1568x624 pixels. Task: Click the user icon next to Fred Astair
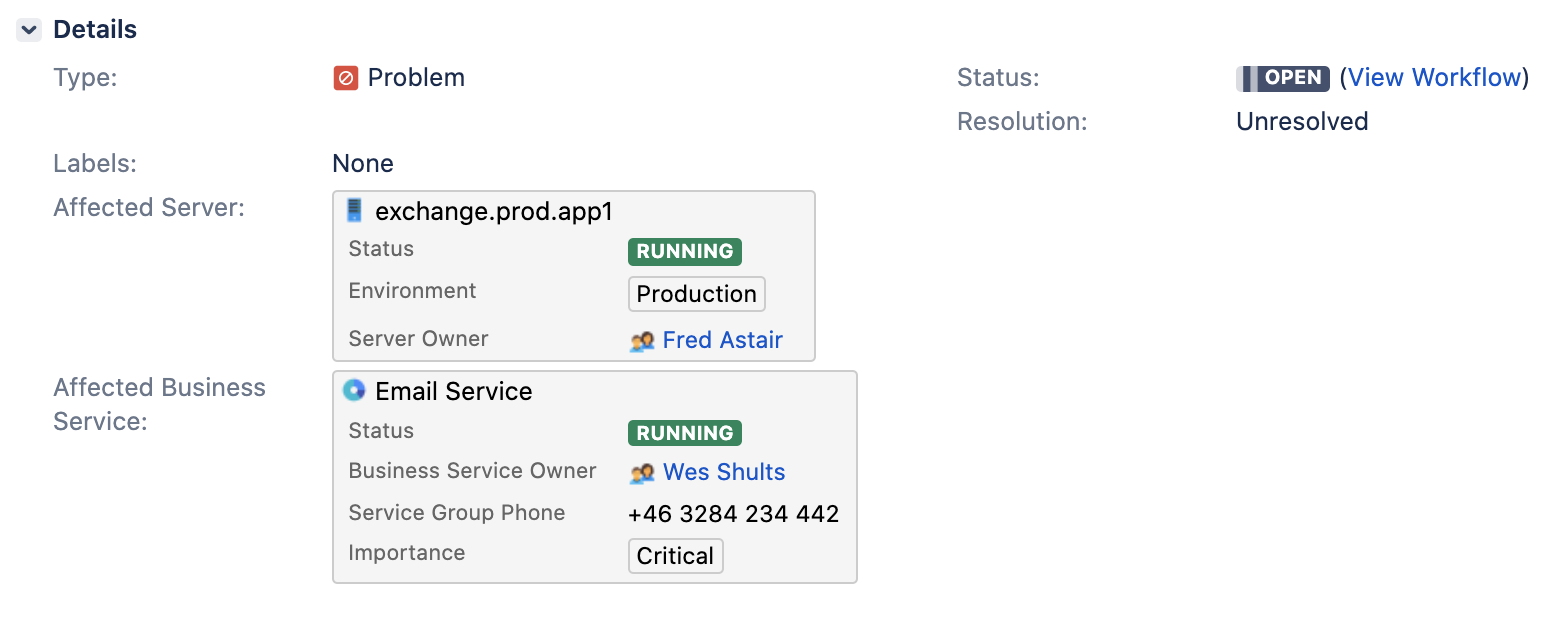[x=642, y=341]
